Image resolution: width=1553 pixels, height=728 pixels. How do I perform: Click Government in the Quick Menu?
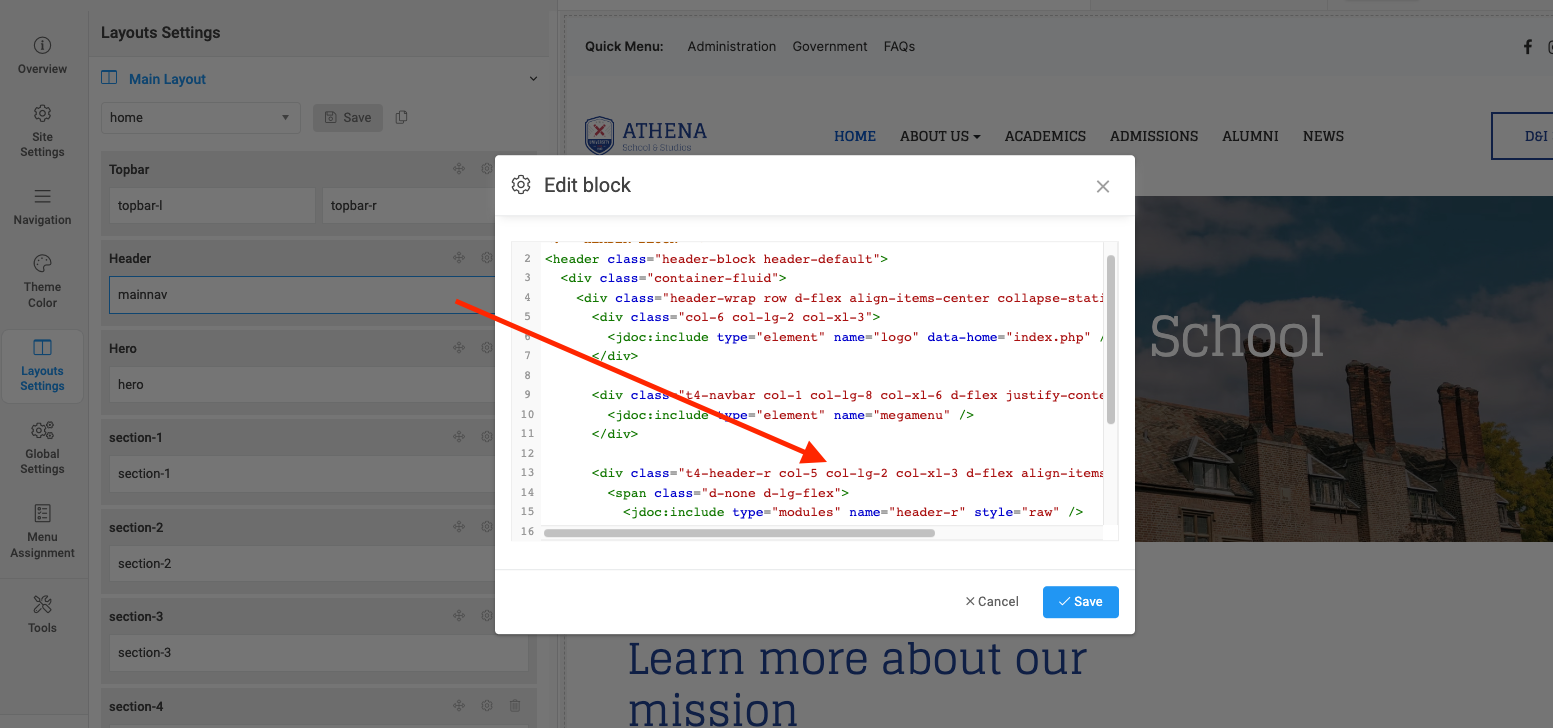coord(830,47)
